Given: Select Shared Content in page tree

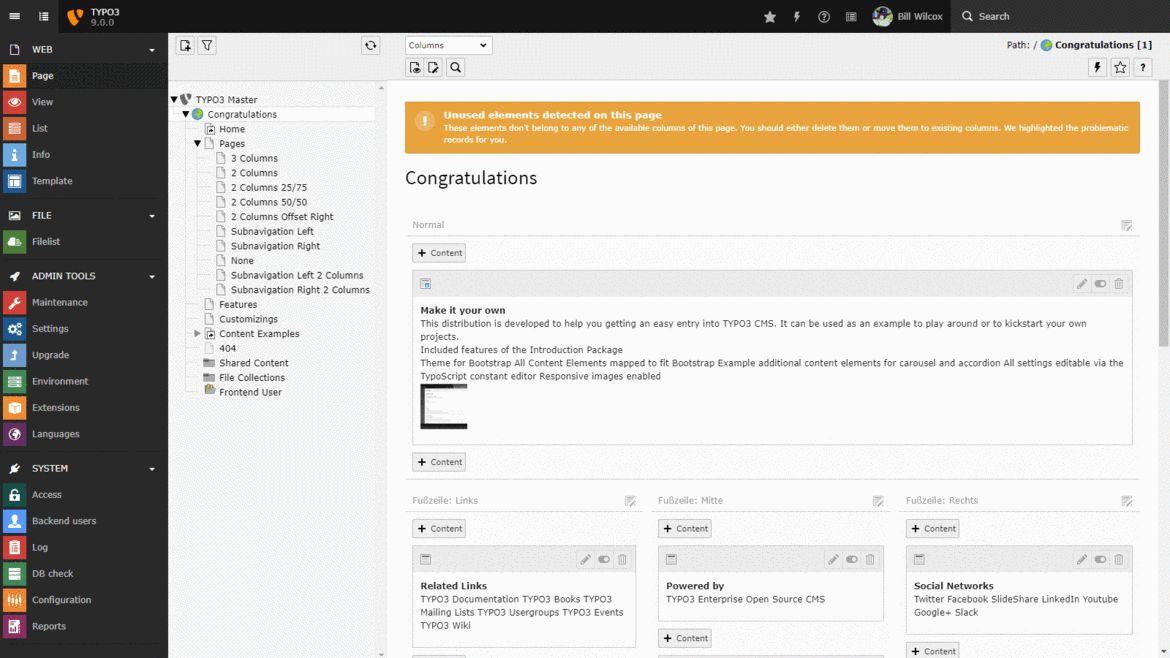Looking at the screenshot, I should click(254, 363).
